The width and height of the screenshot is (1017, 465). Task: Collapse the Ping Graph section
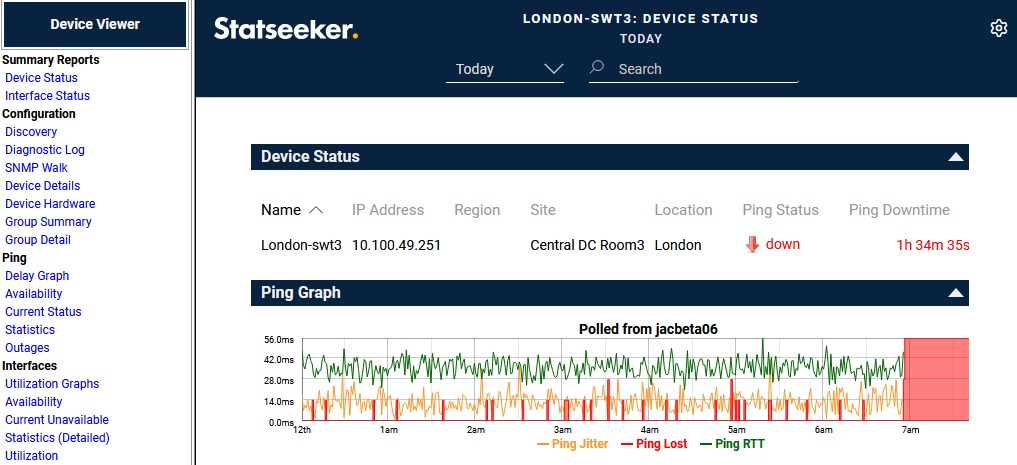coord(956,293)
